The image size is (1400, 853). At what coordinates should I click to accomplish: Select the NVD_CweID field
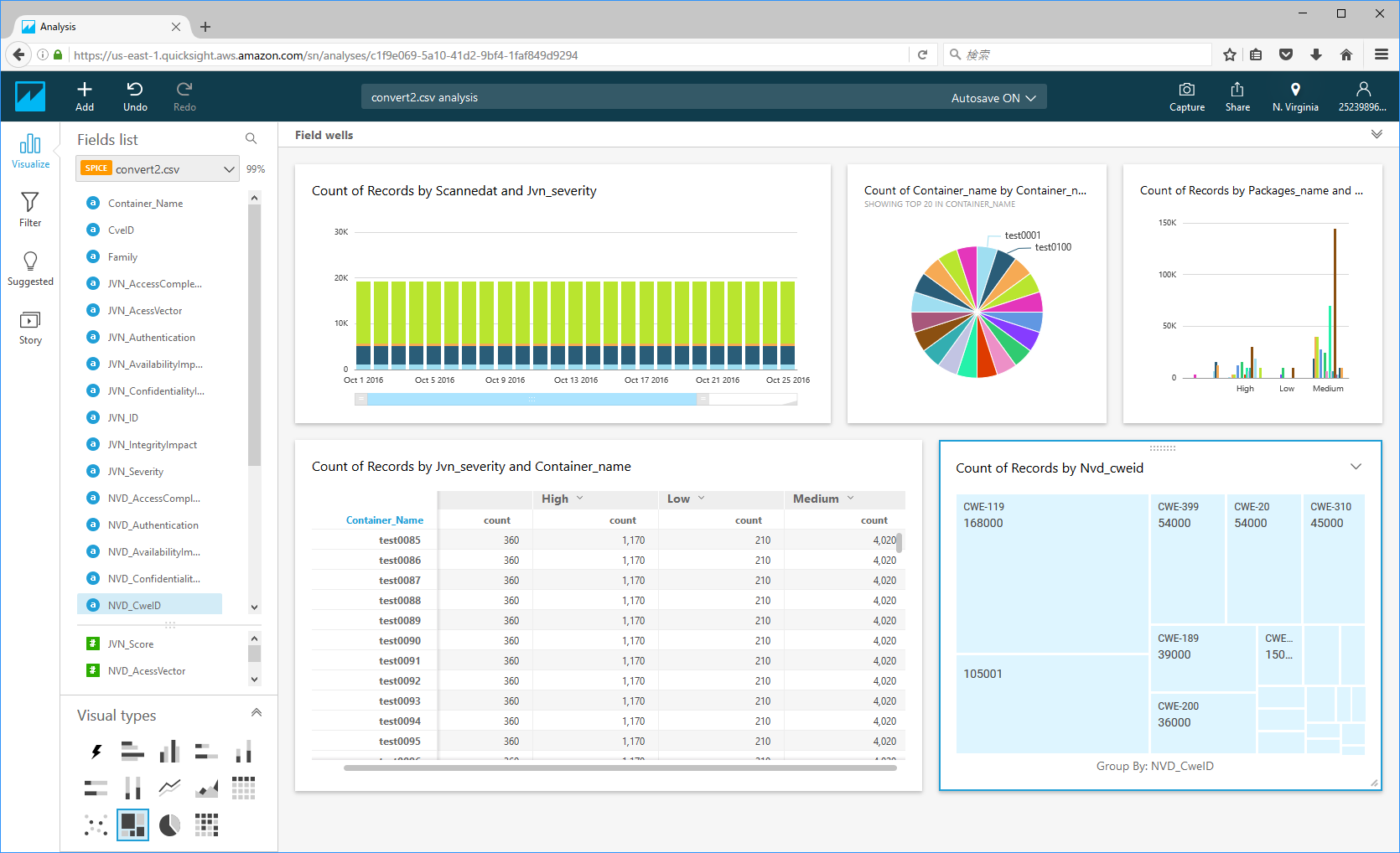point(149,605)
